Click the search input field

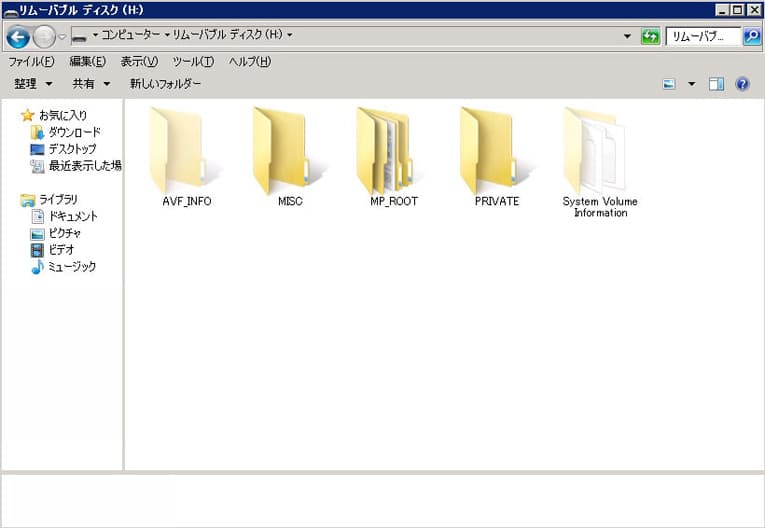[703, 36]
